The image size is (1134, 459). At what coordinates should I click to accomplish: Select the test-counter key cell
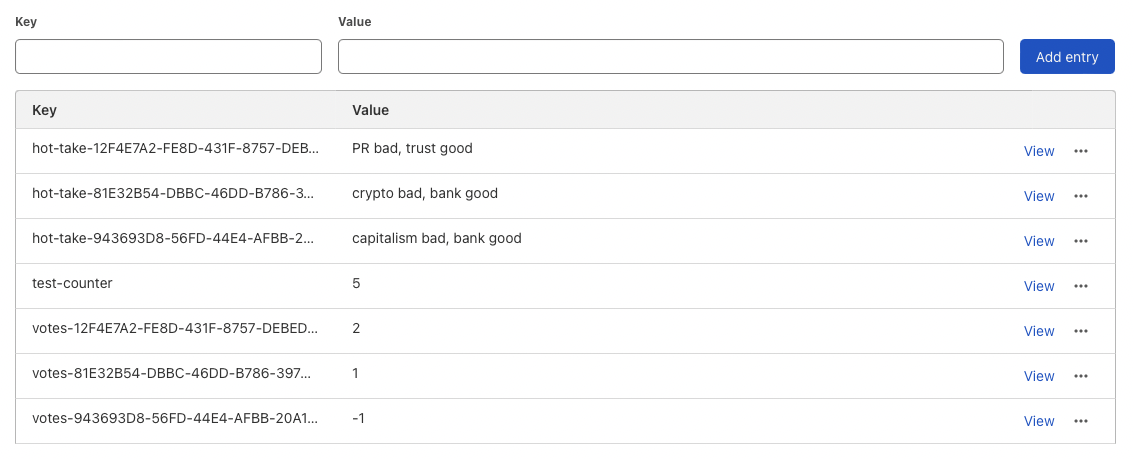[x=72, y=284]
